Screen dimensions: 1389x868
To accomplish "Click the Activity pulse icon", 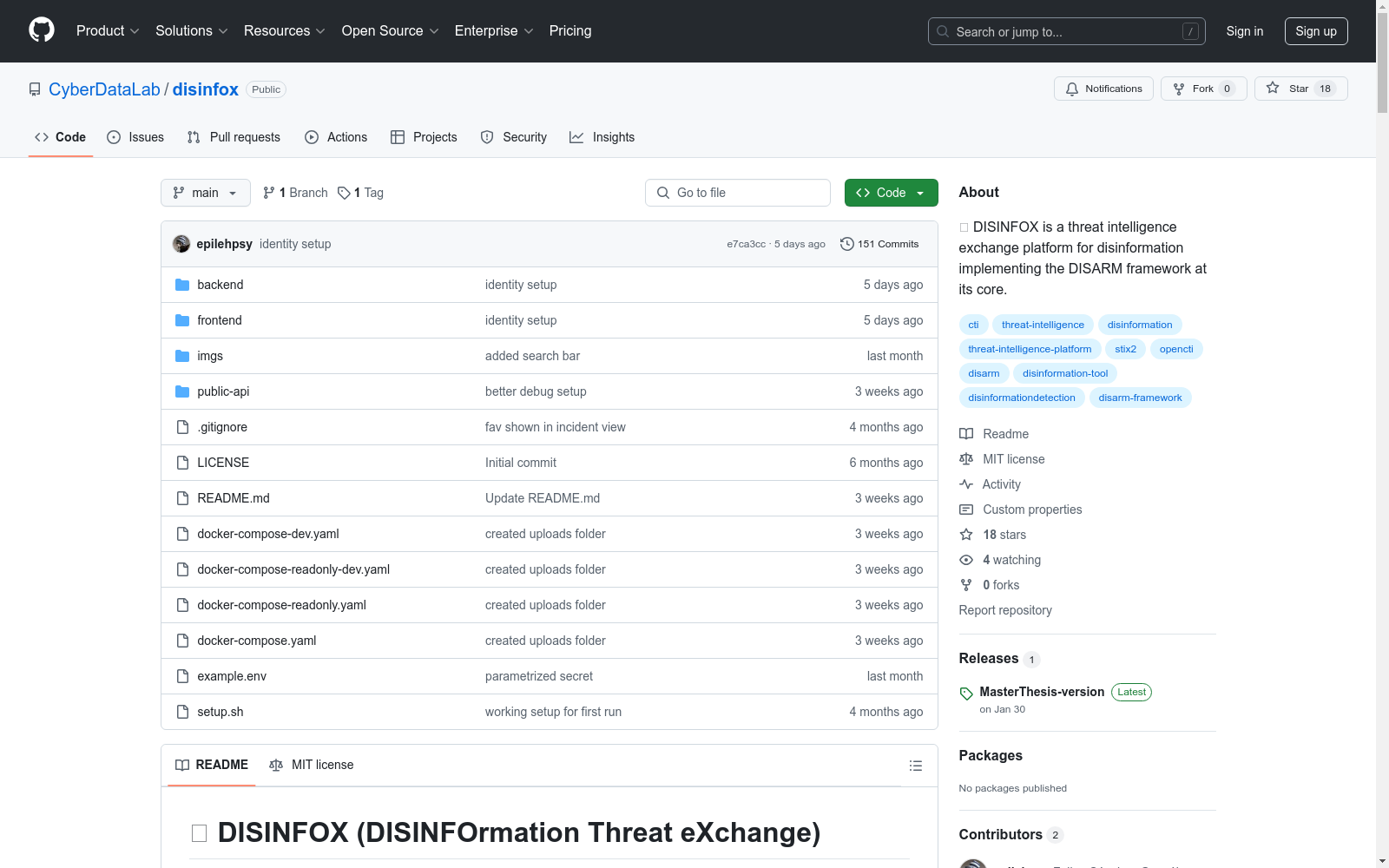I will (x=966, y=484).
